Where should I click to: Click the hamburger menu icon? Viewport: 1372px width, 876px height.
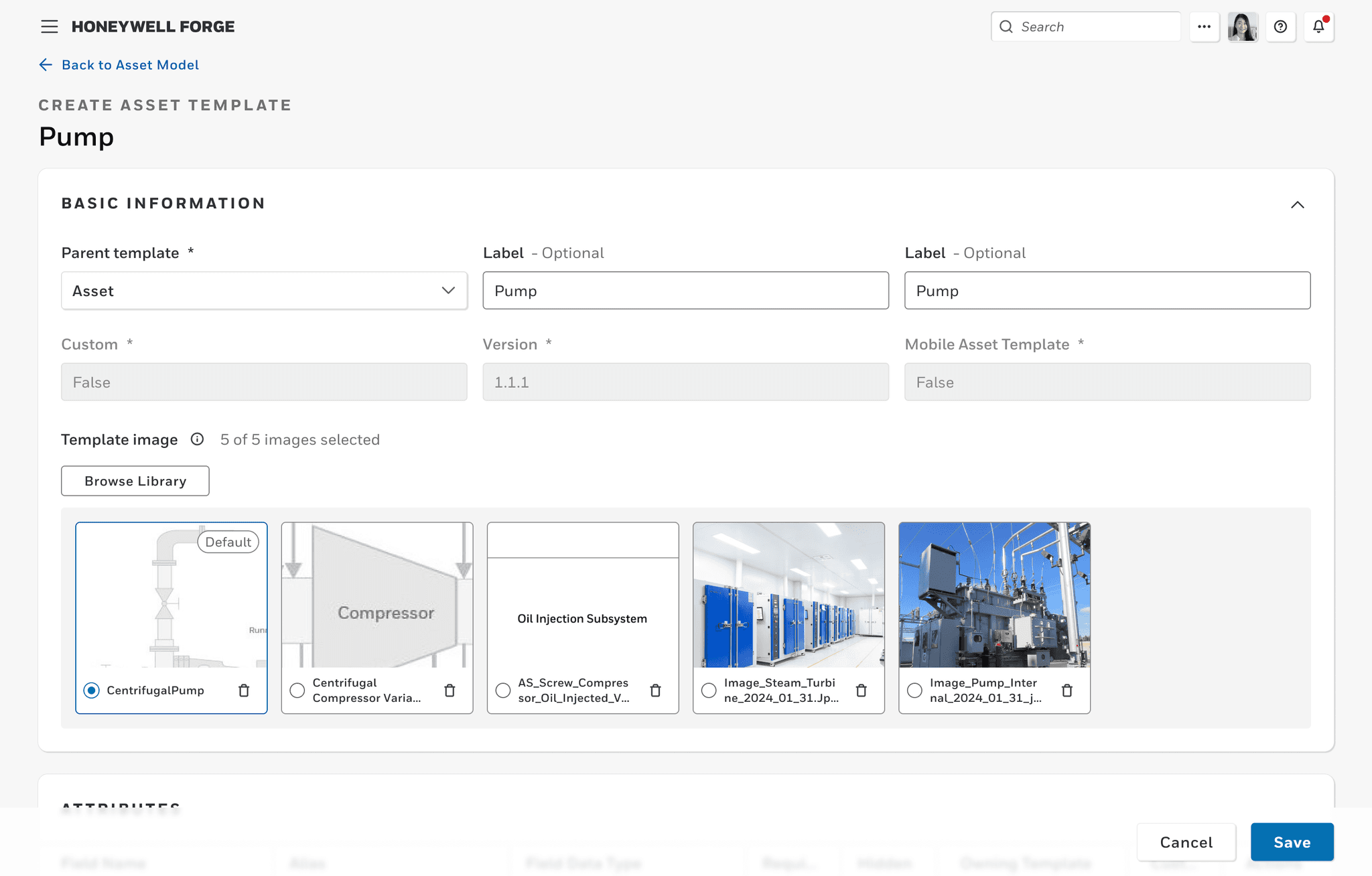point(47,26)
